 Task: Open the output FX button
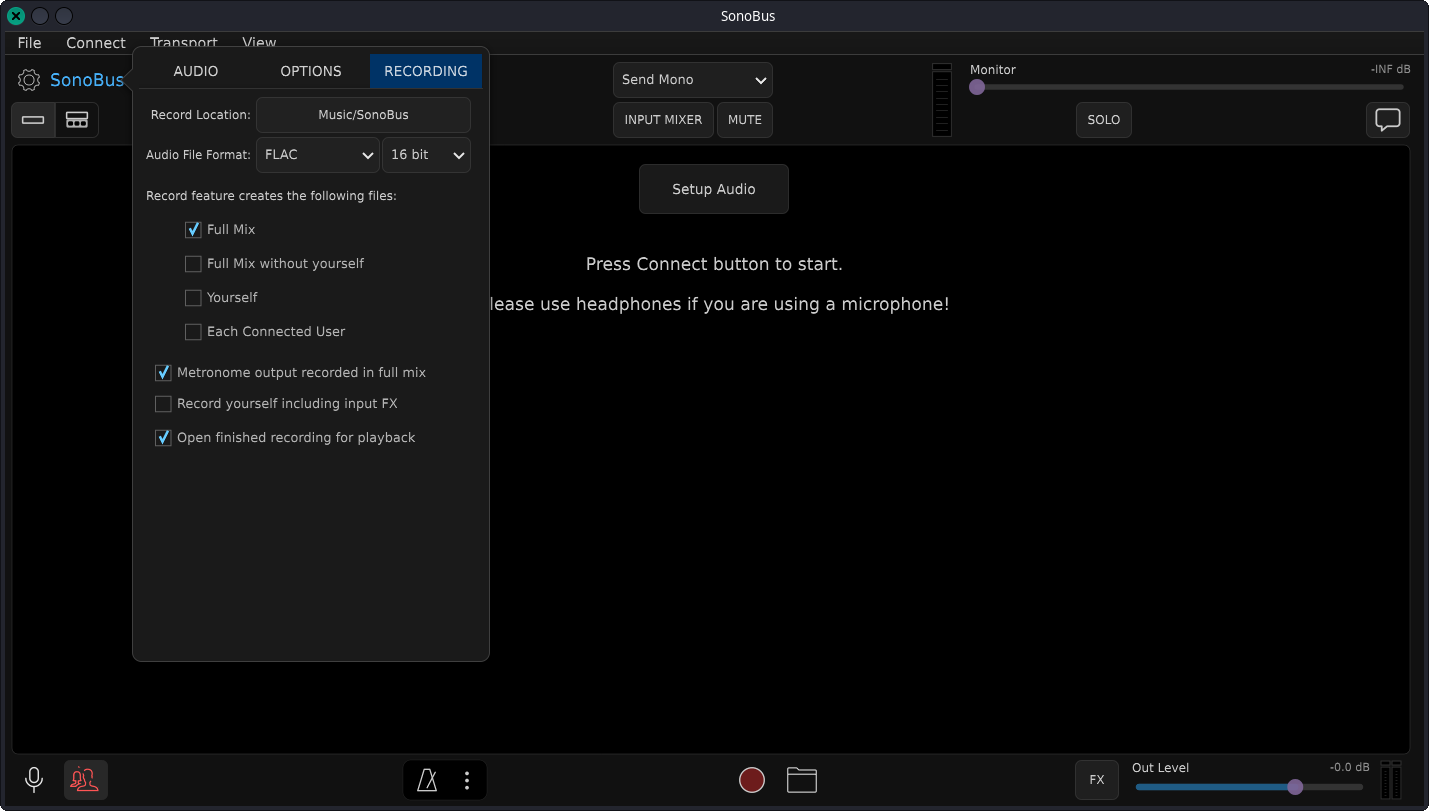pos(1097,780)
